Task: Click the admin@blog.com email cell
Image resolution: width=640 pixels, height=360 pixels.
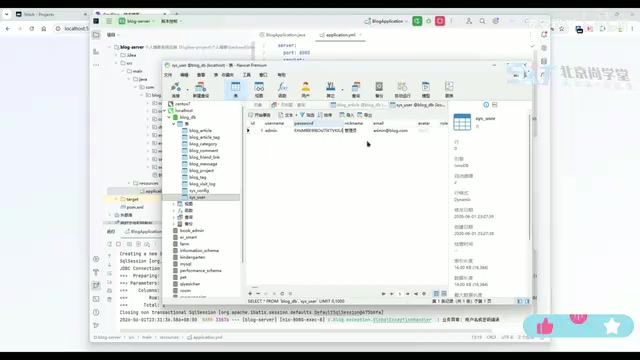Action: (x=390, y=131)
